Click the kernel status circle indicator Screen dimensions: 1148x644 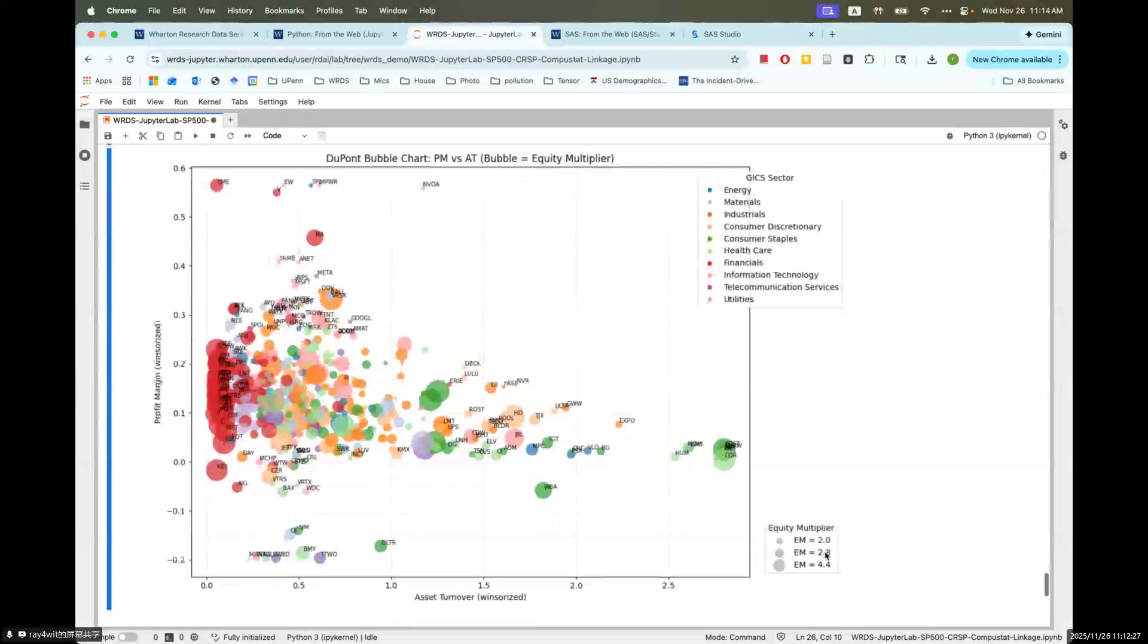(1042, 136)
